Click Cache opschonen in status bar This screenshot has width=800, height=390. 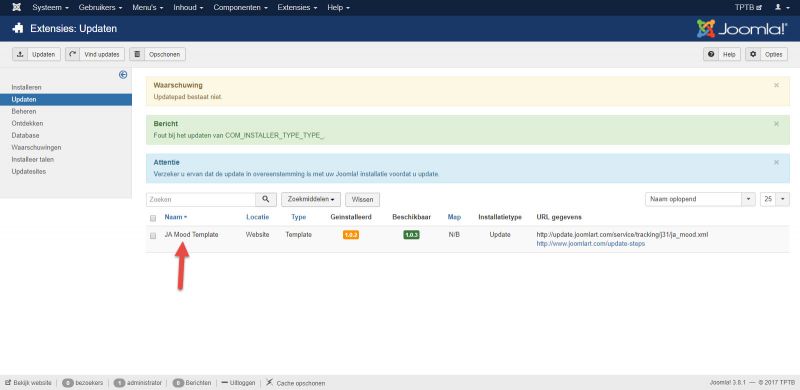coord(295,383)
